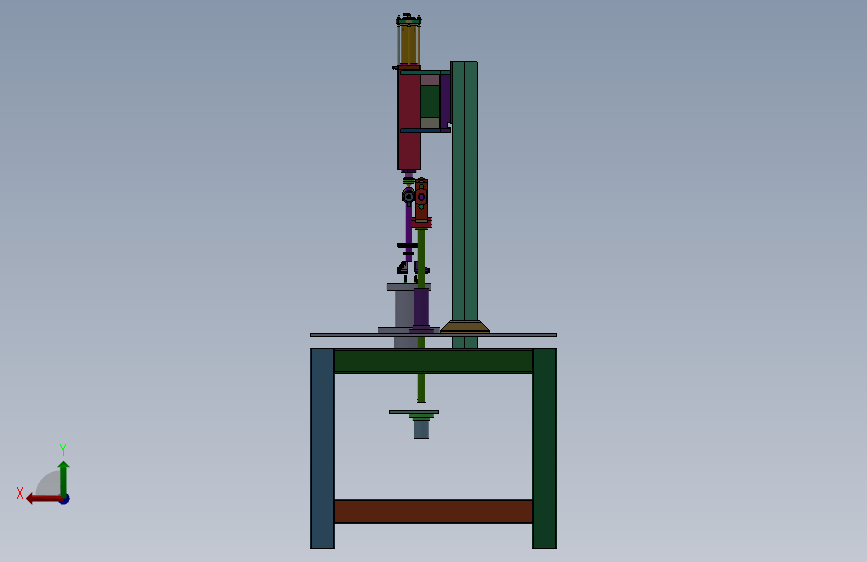Select the orange valve block below the maroon cylinder
The image size is (867, 562).
click(x=421, y=199)
